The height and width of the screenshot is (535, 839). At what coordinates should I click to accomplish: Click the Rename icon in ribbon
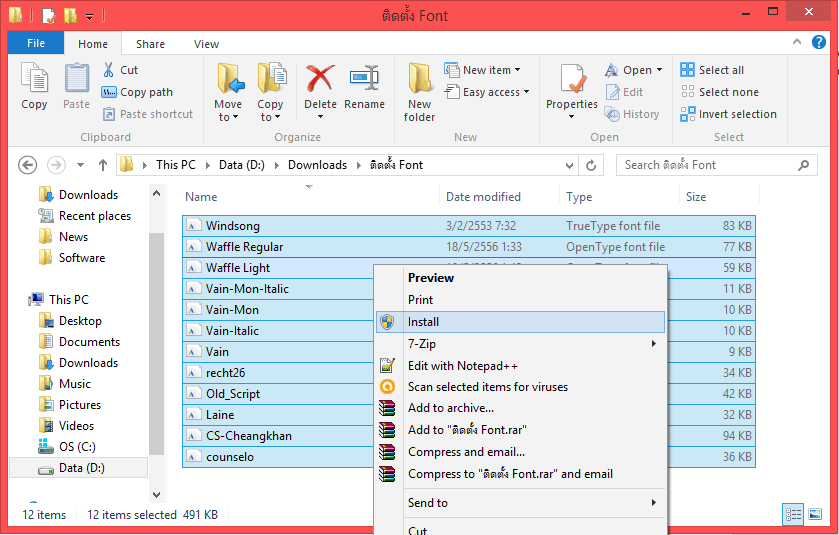(x=364, y=86)
